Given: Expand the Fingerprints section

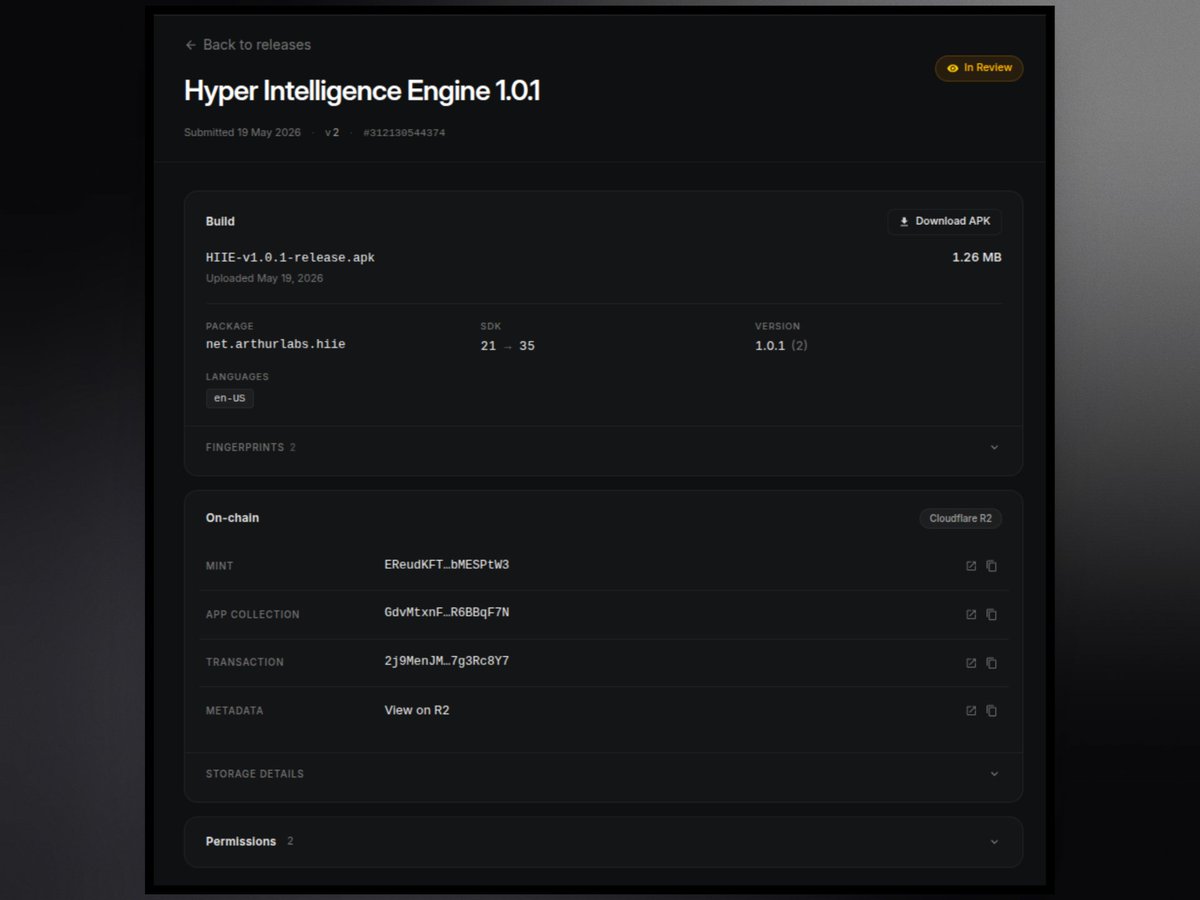Looking at the screenshot, I should [x=603, y=447].
